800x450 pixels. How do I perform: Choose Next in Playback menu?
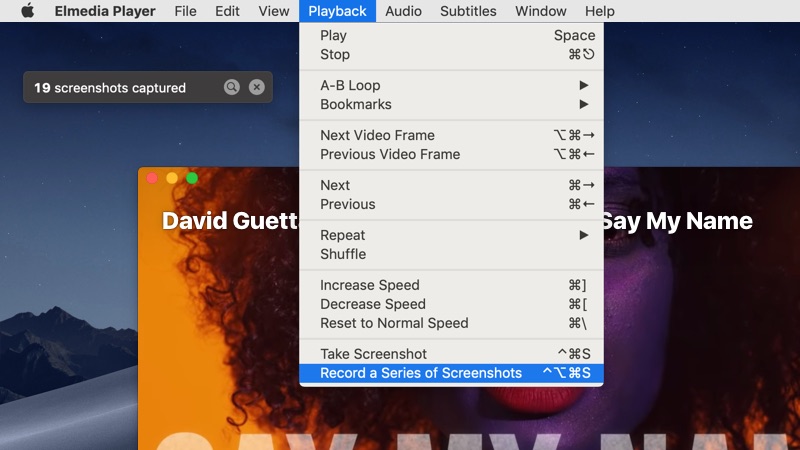tap(452, 185)
